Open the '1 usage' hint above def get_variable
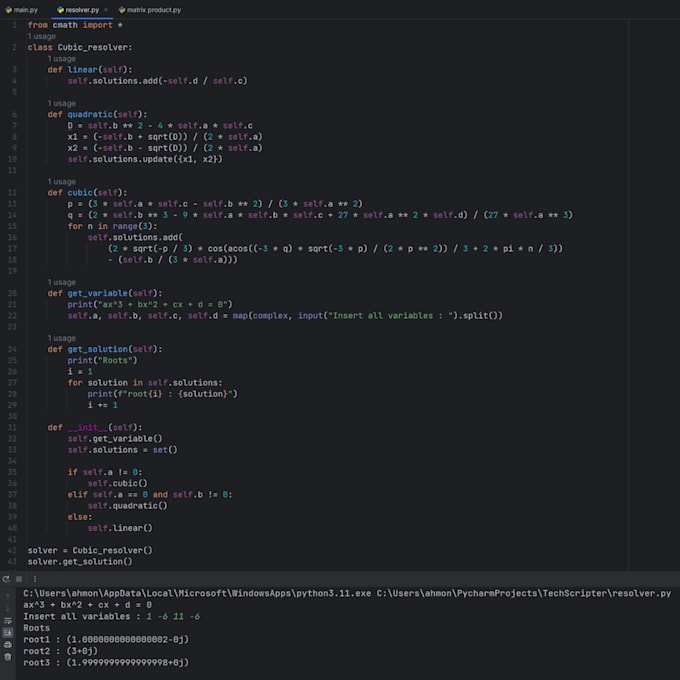This screenshot has width=680, height=680. [x=62, y=282]
